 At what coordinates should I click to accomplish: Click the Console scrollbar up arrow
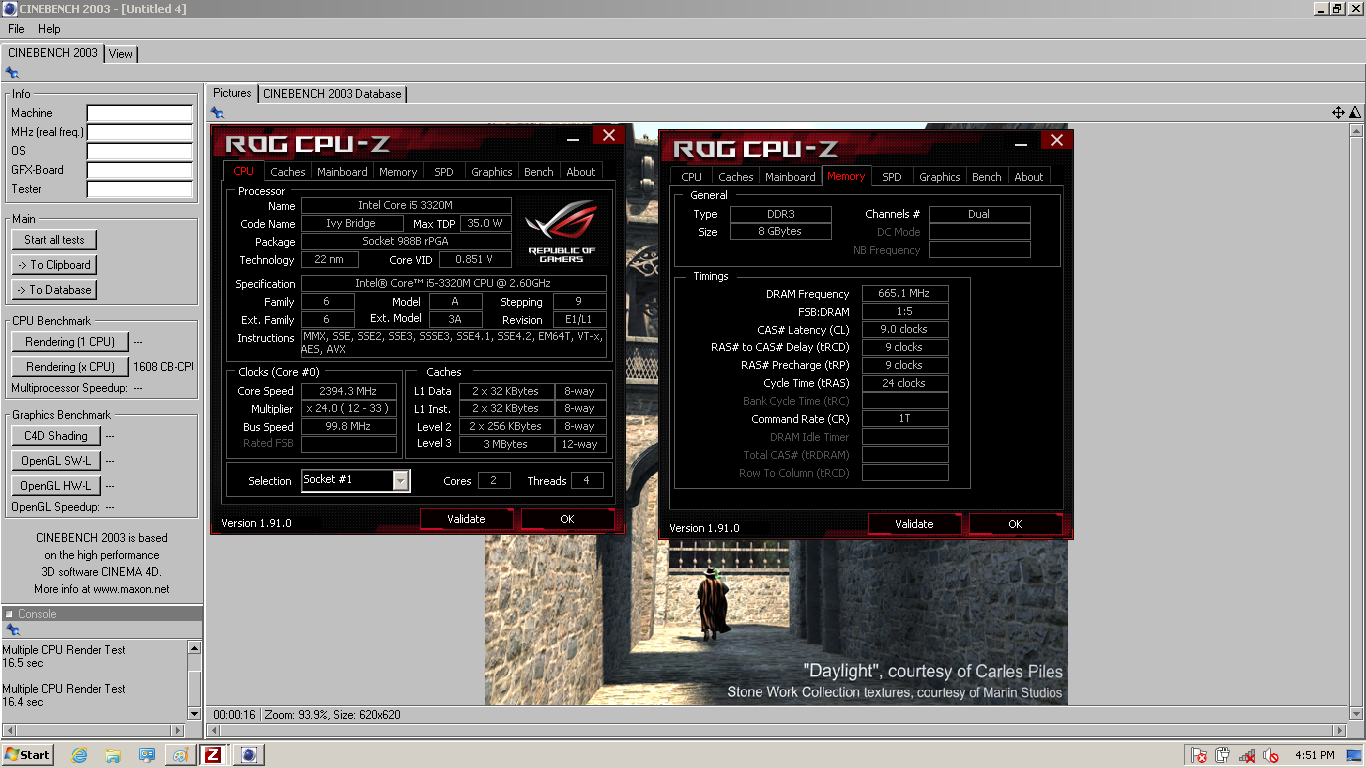click(x=194, y=648)
